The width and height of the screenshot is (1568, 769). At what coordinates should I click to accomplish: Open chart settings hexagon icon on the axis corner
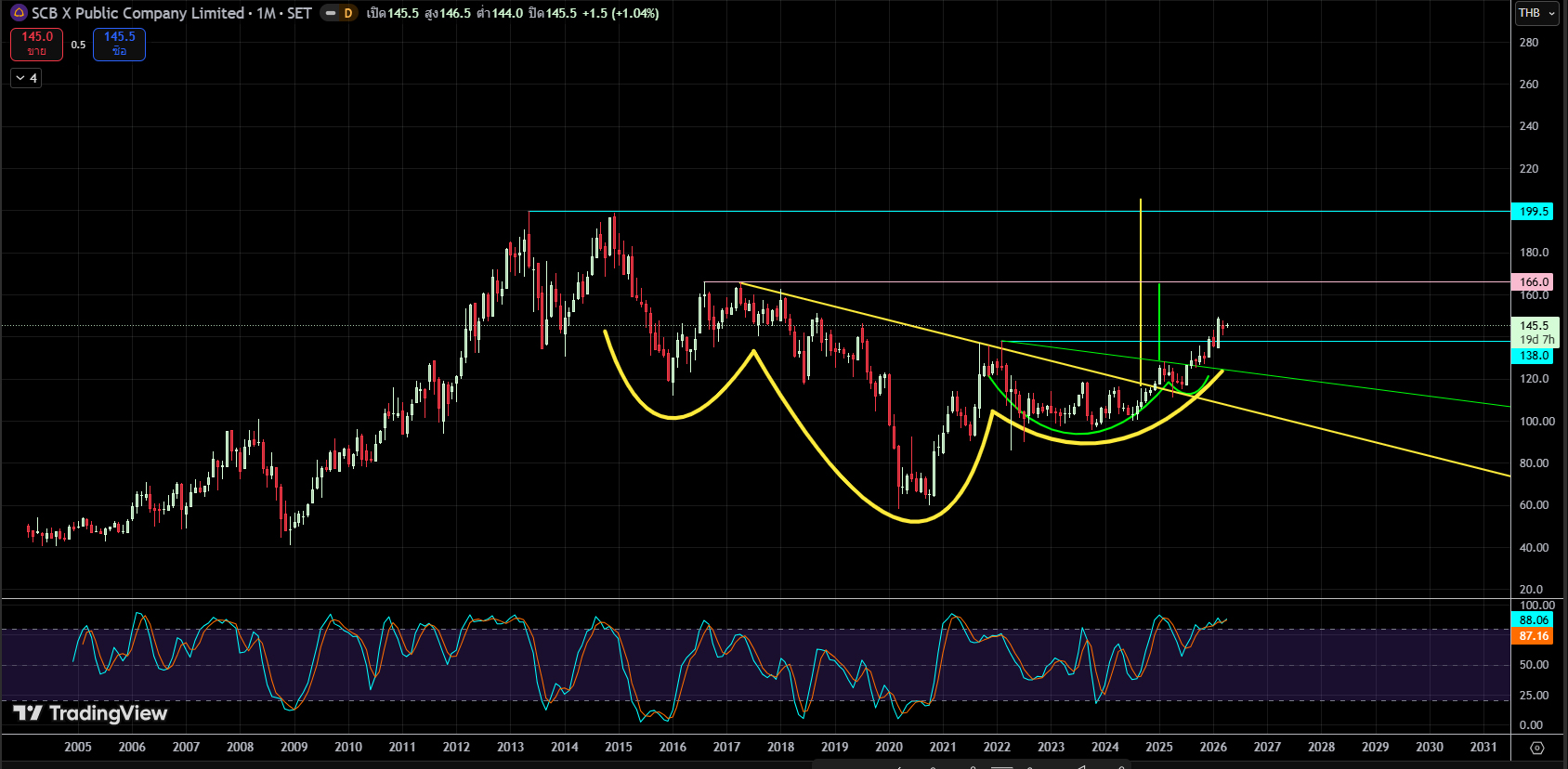click(1537, 748)
